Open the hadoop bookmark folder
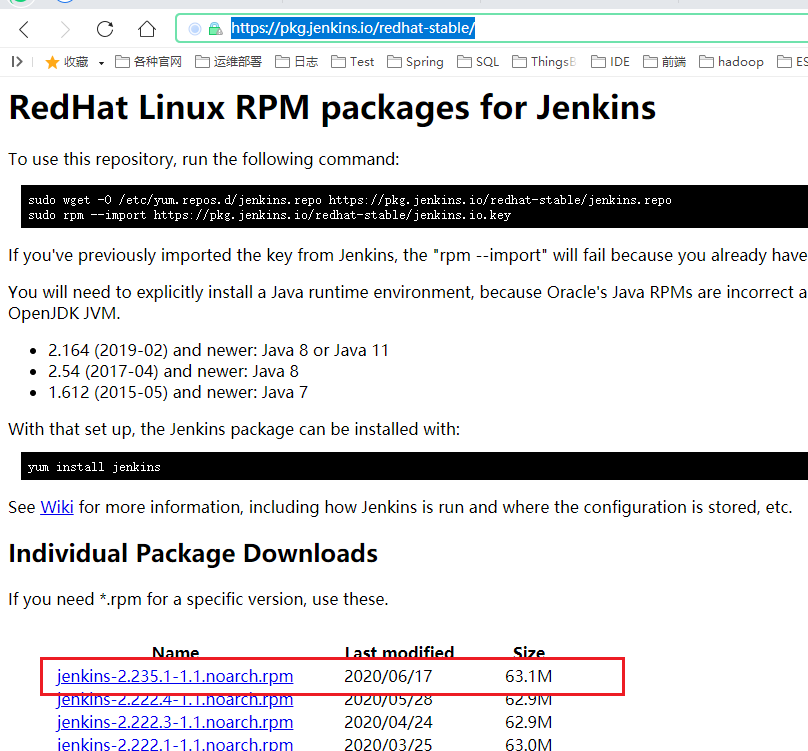808x751 pixels. pos(731,62)
